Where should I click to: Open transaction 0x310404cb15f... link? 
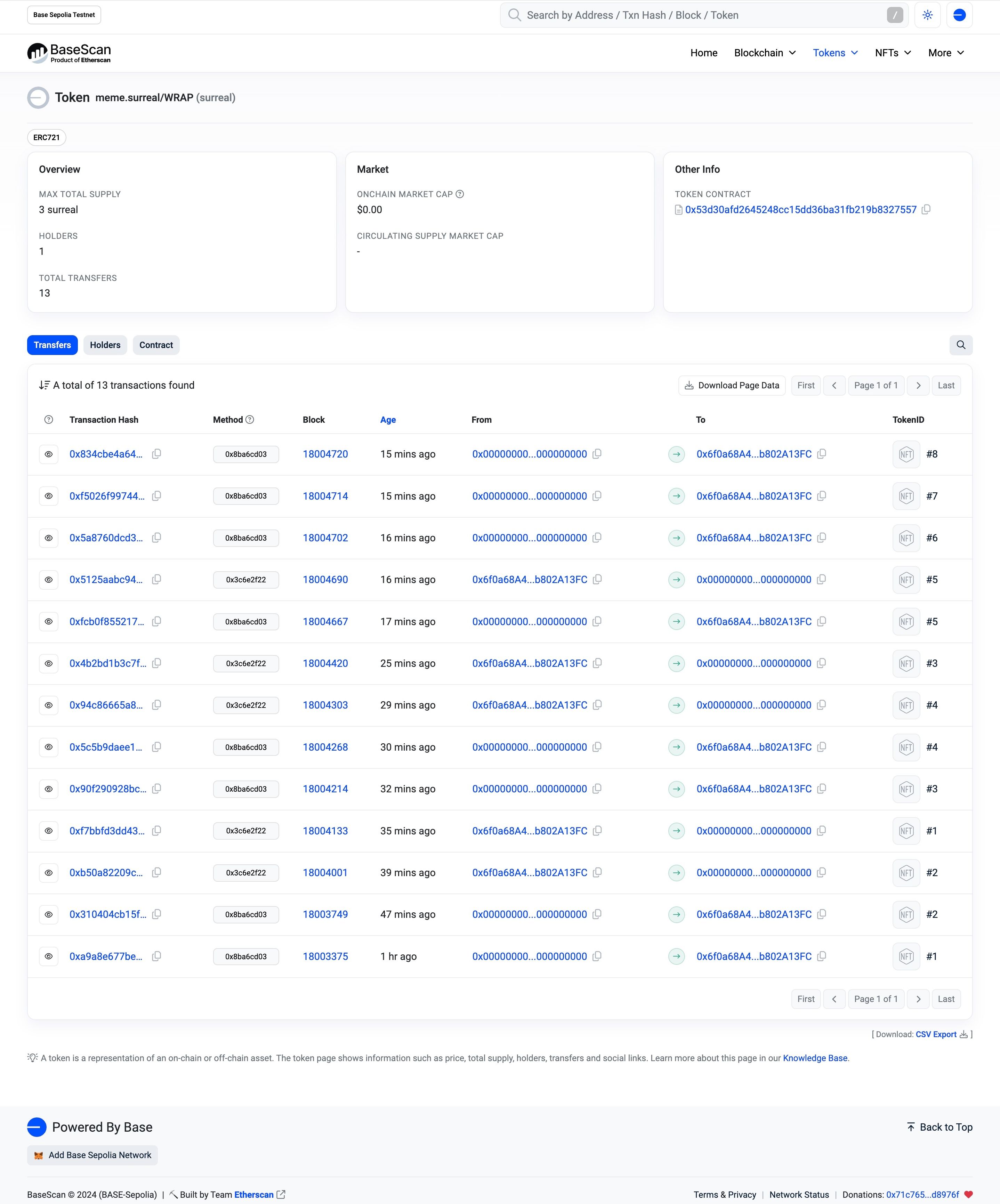(x=108, y=914)
